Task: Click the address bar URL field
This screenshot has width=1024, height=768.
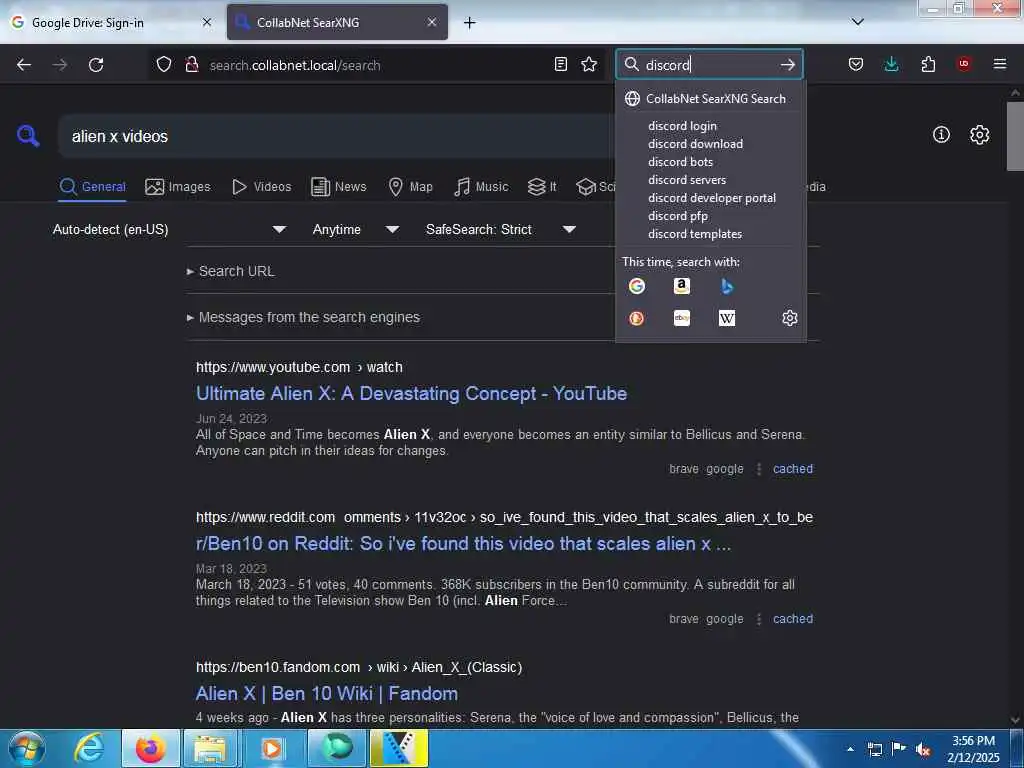Action: [x=376, y=65]
